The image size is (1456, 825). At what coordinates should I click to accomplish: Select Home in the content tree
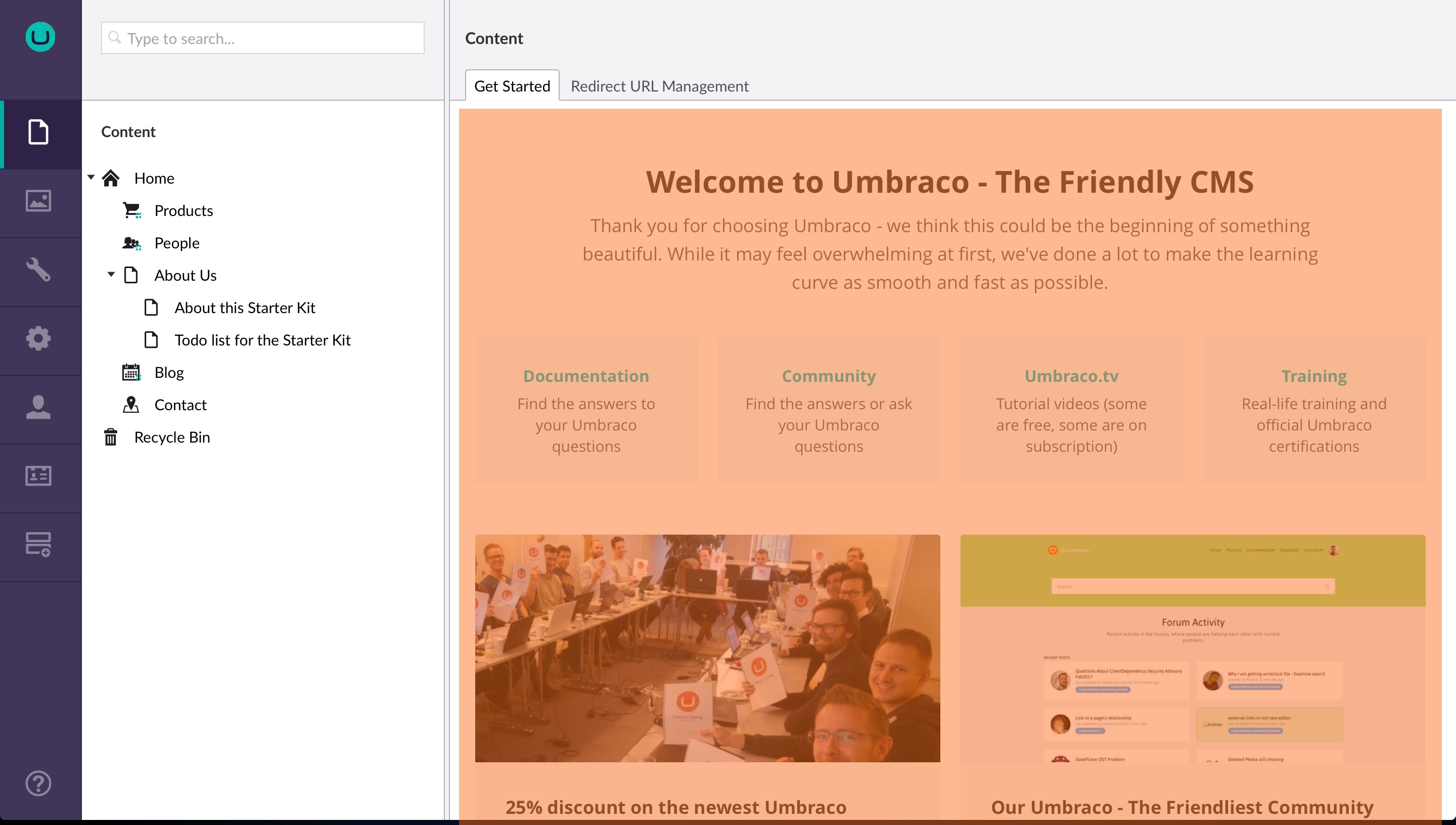(154, 178)
